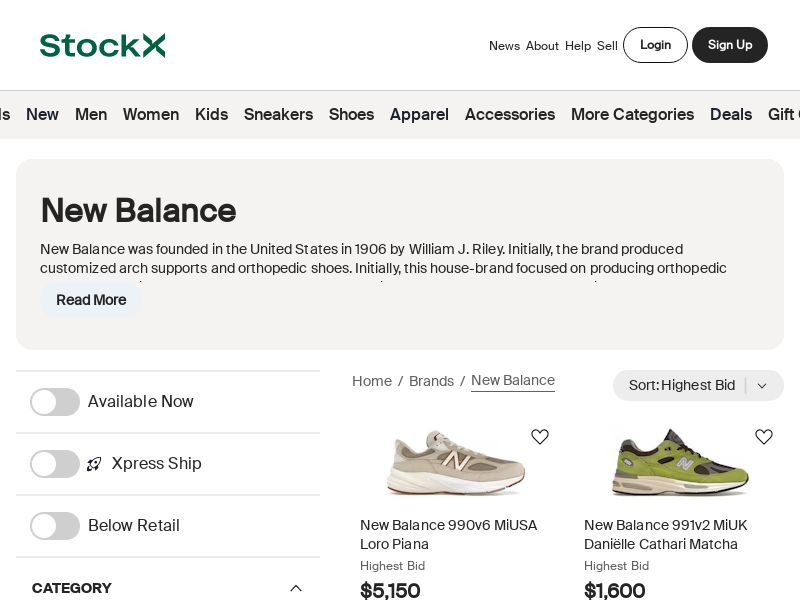Select the Apparel navigation item
This screenshot has height=600, width=800.
pos(419,114)
